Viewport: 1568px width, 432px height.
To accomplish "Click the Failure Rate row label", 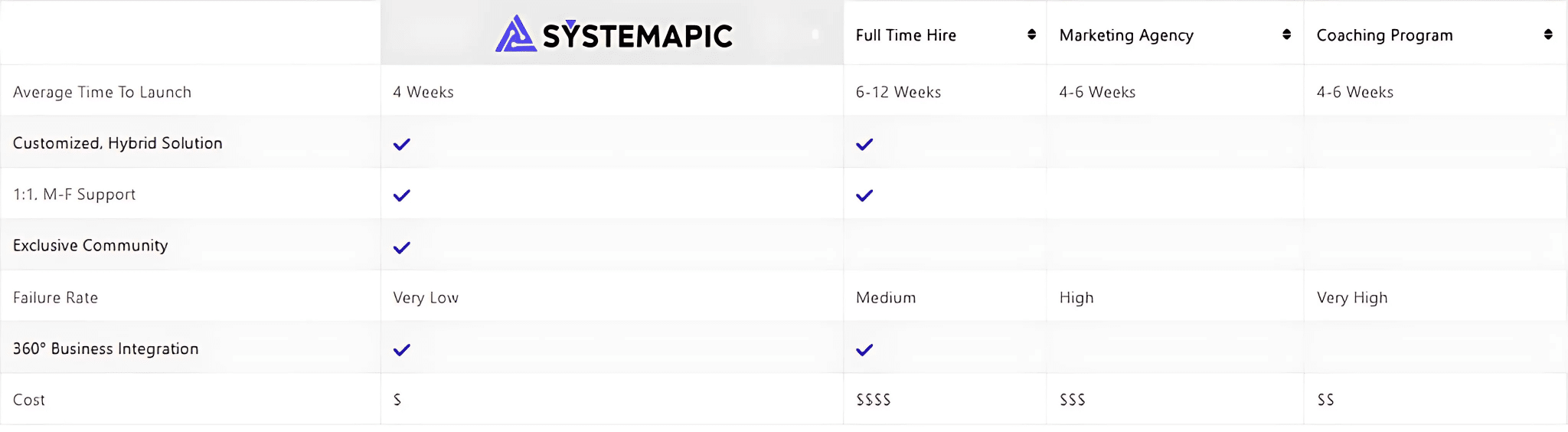I will tap(55, 297).
